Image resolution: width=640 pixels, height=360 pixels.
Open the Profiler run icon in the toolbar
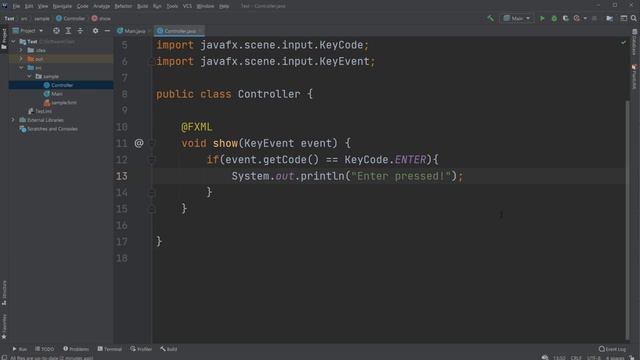coord(576,18)
